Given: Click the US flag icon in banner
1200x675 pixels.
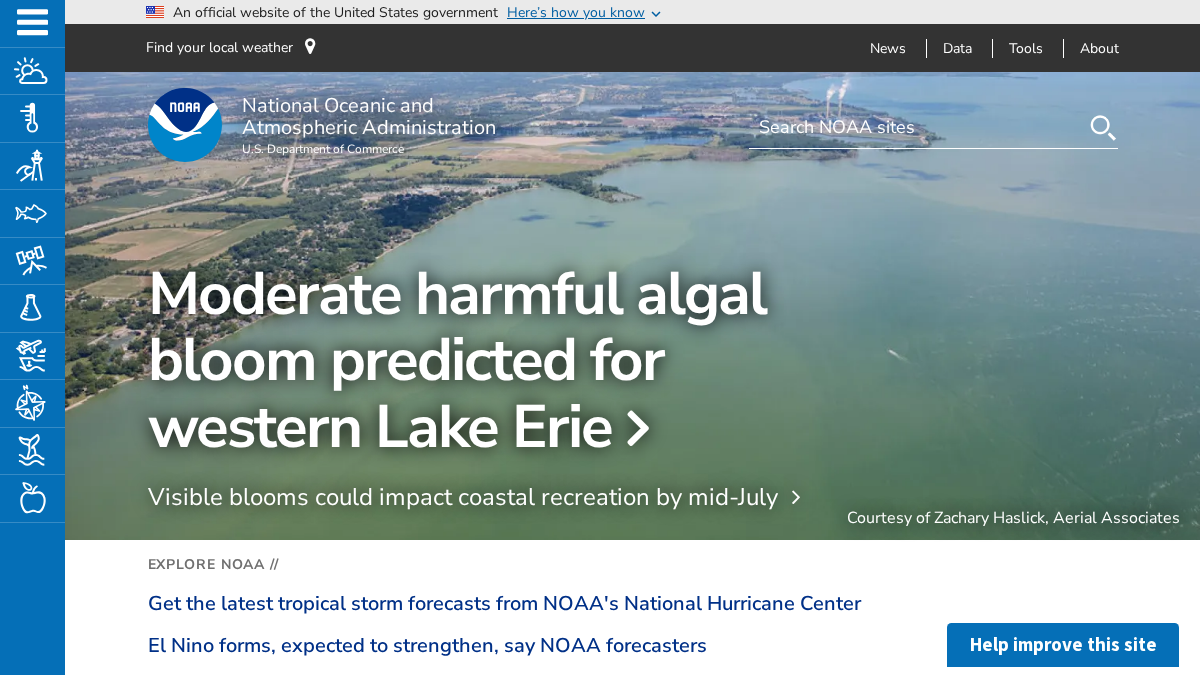Looking at the screenshot, I should pos(155,12).
